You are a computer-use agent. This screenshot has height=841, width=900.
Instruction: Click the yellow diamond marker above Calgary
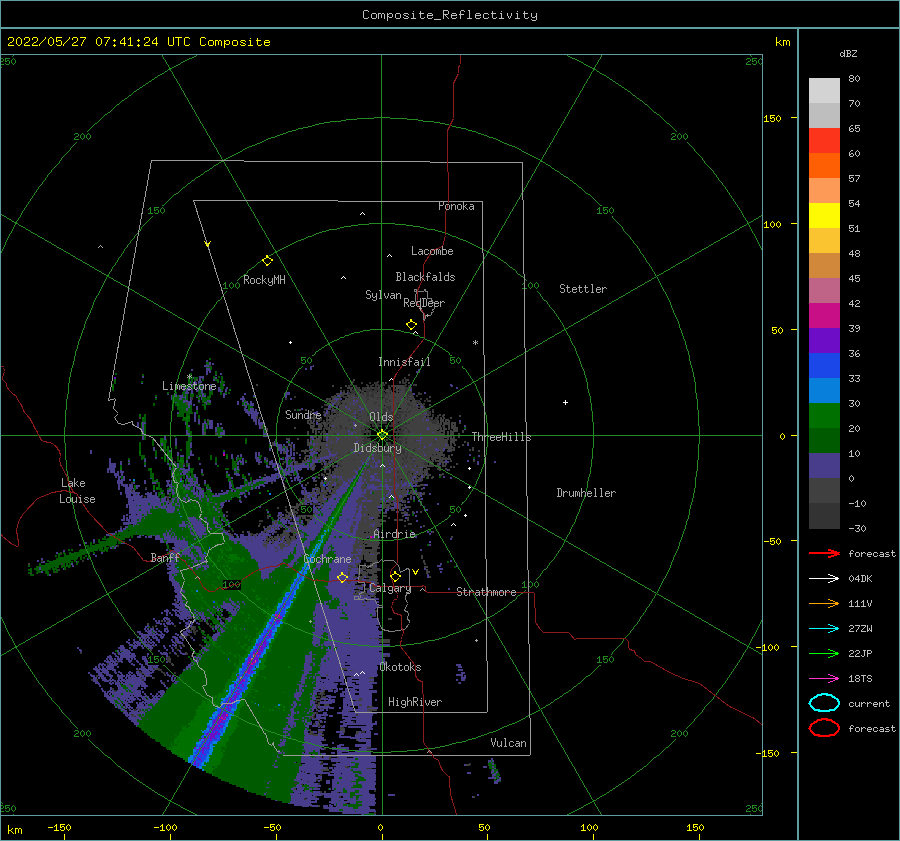coord(395,576)
